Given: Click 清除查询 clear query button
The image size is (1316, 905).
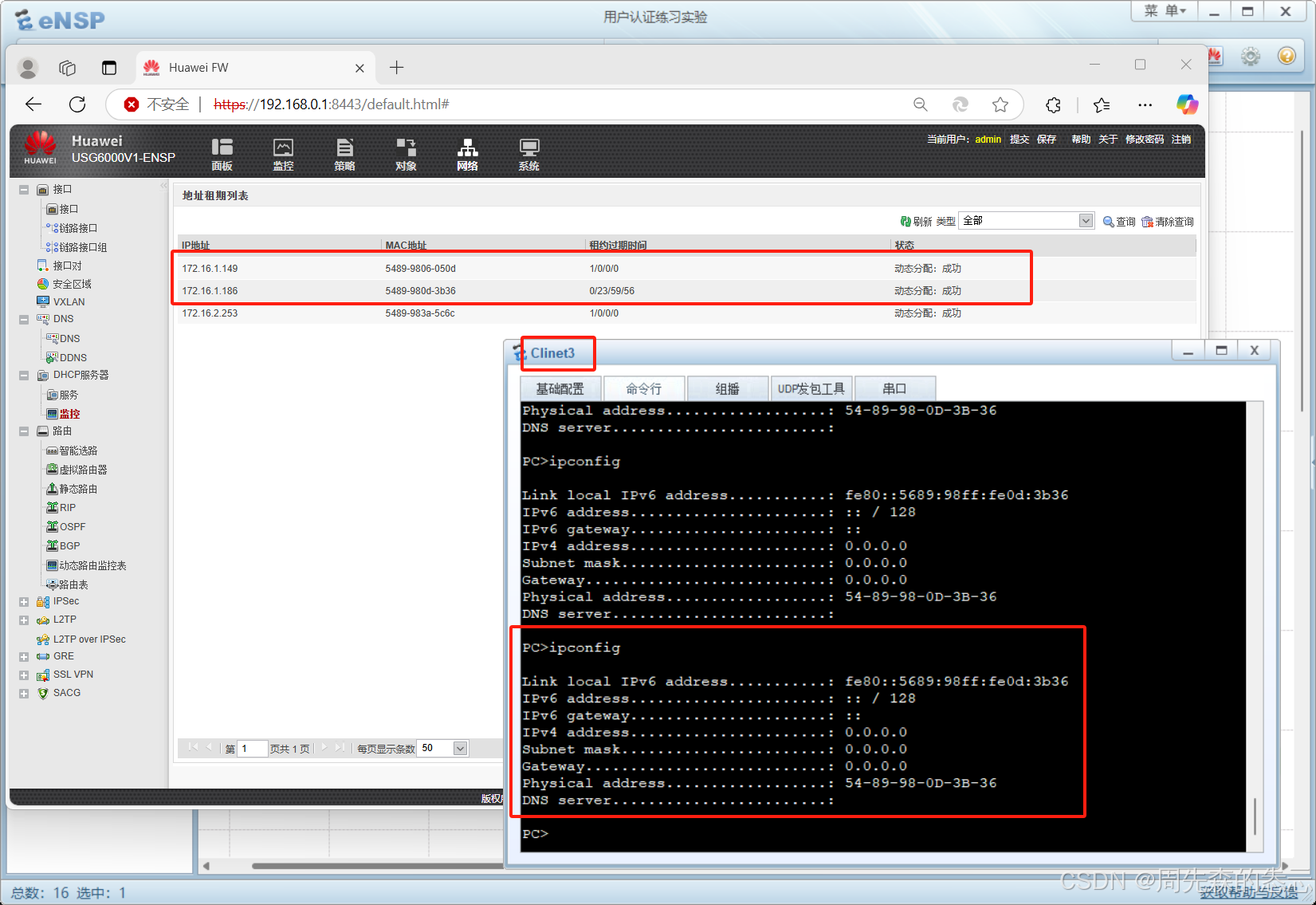Looking at the screenshot, I should tap(1168, 222).
